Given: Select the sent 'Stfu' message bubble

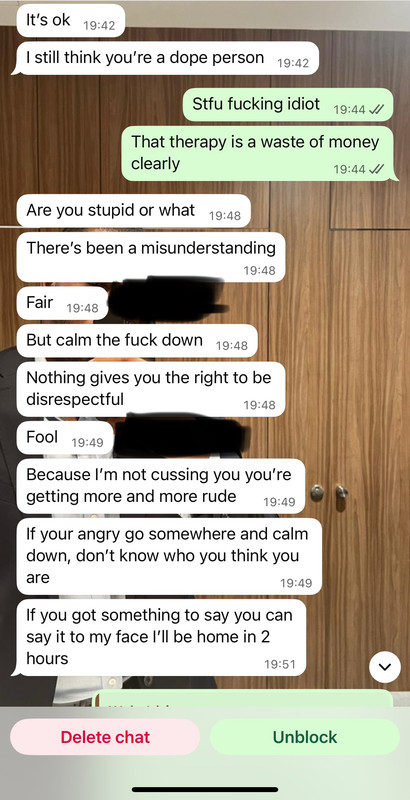Looking at the screenshot, I should point(288,105).
